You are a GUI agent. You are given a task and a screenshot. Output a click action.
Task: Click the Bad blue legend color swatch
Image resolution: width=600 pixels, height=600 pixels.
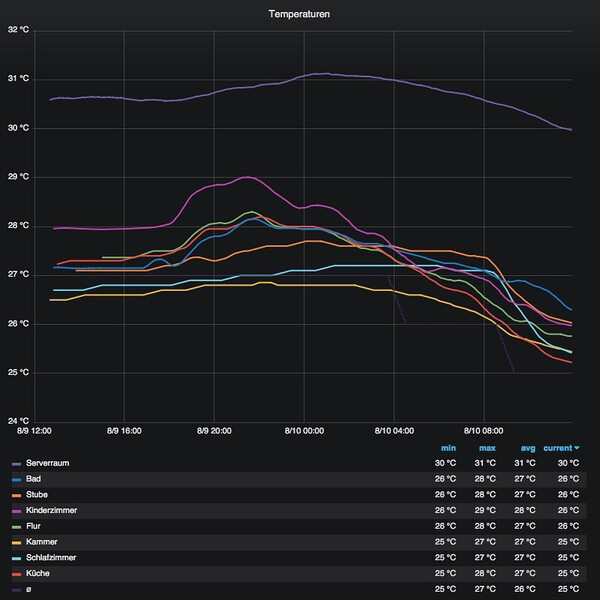[x=16, y=479]
